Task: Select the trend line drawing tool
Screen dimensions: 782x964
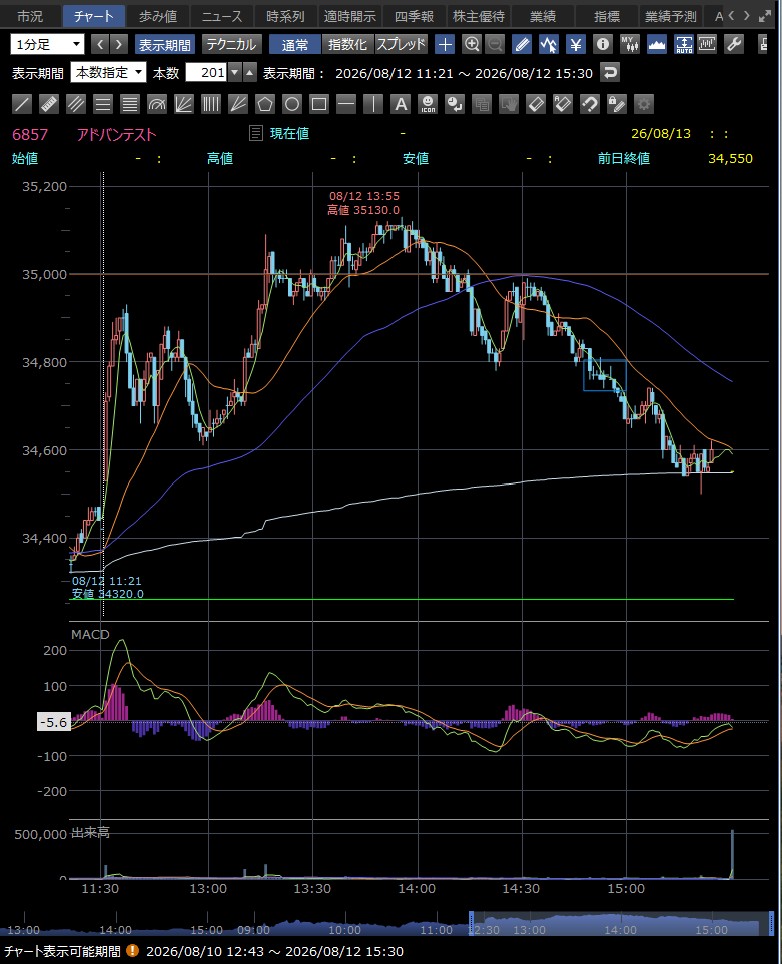Action: pos(22,104)
